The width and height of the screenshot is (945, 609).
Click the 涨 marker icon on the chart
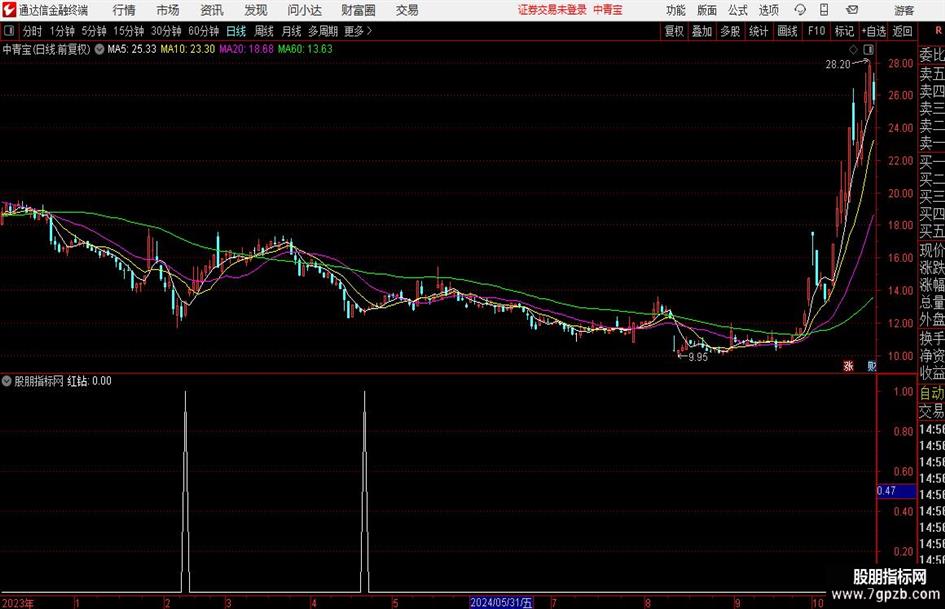click(x=849, y=365)
